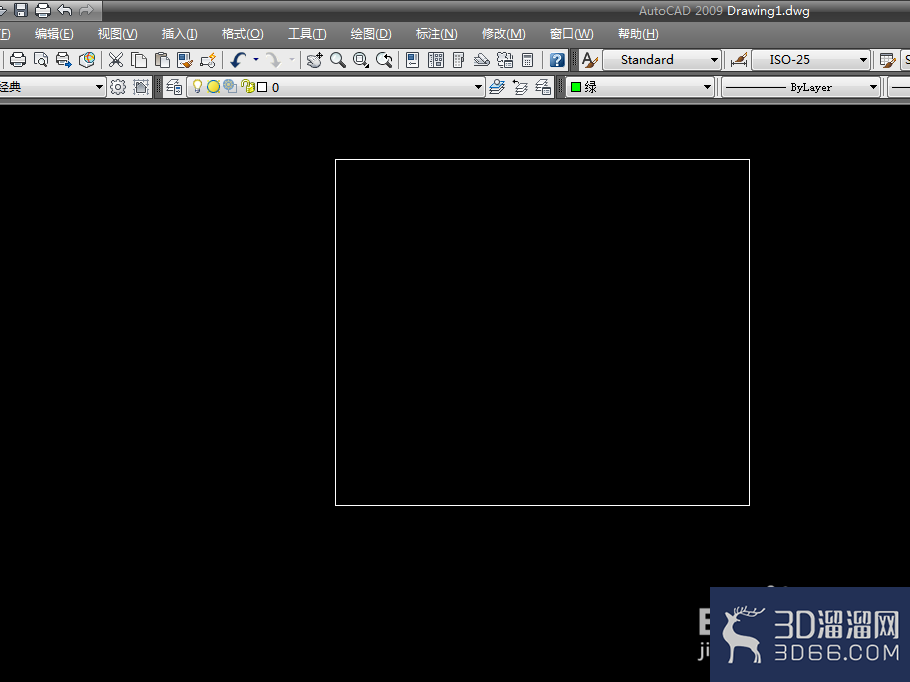Click the green color swatch labeled 绿
The image size is (910, 682).
[576, 87]
